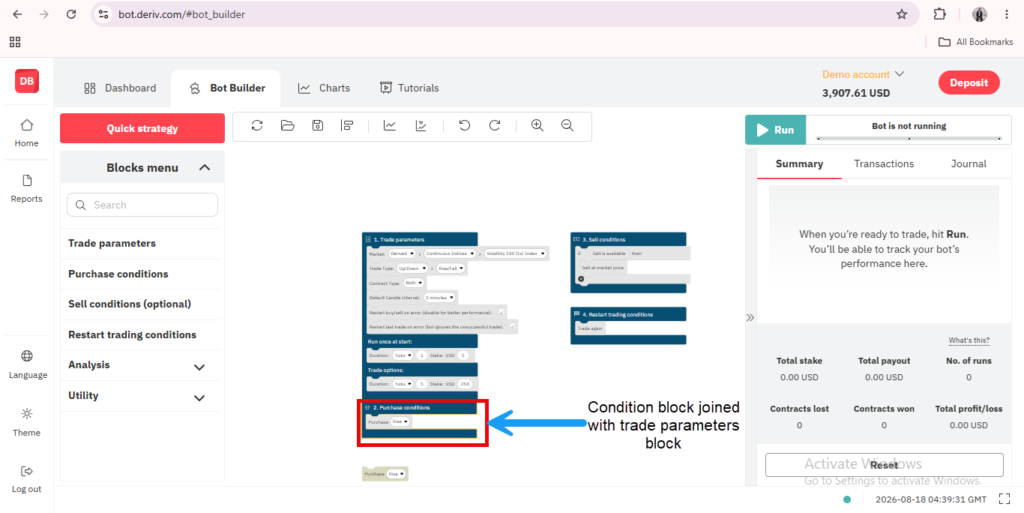Screen dimensions: 1024x513
Task: Open the Journal tab
Action: (x=968, y=164)
